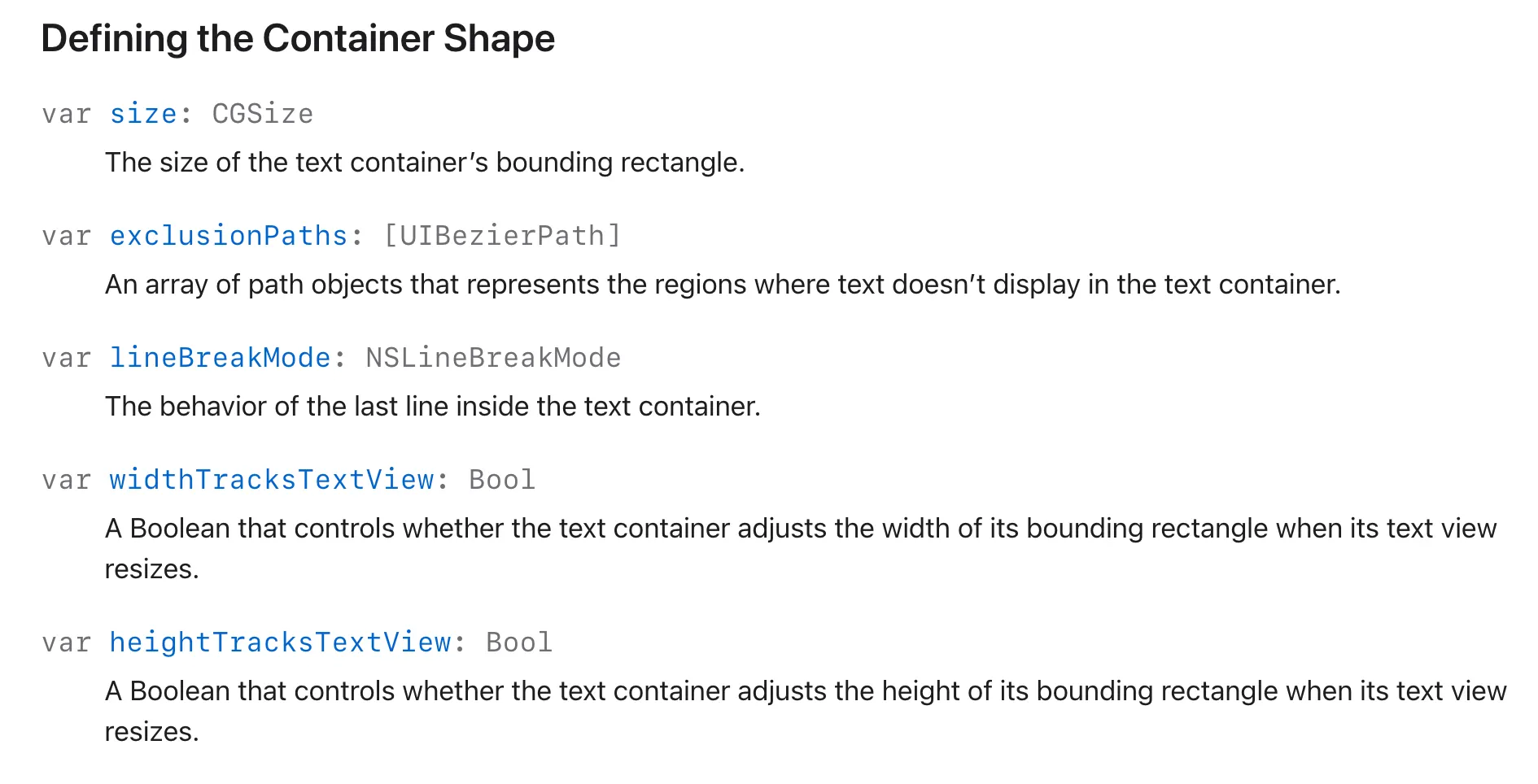Screen dimensions: 1538x784
Task: Follow the lineBreakMode property link
Action: tap(220, 358)
